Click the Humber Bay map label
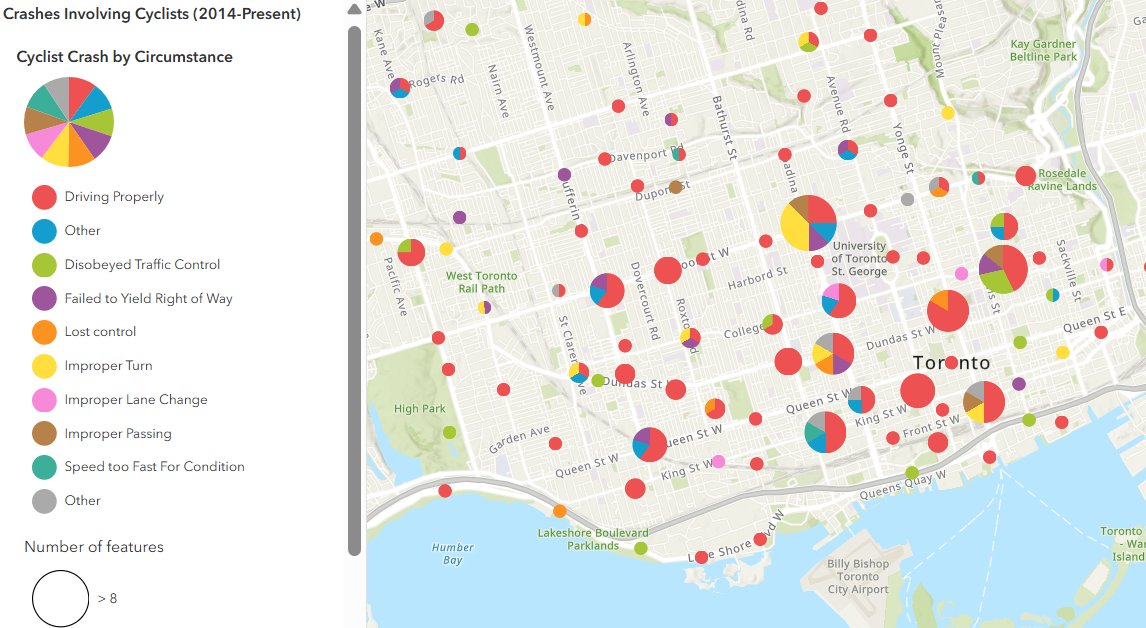1146x628 pixels. coord(452,553)
